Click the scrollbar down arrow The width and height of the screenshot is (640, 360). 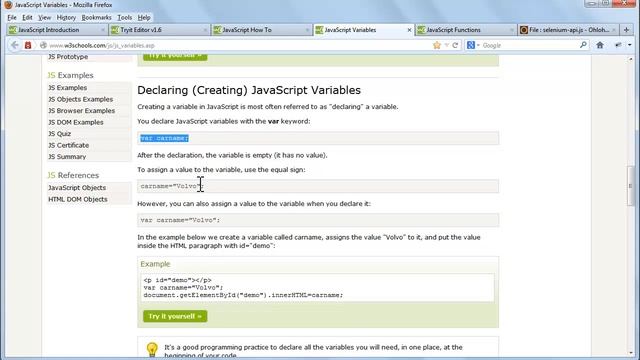point(631,353)
